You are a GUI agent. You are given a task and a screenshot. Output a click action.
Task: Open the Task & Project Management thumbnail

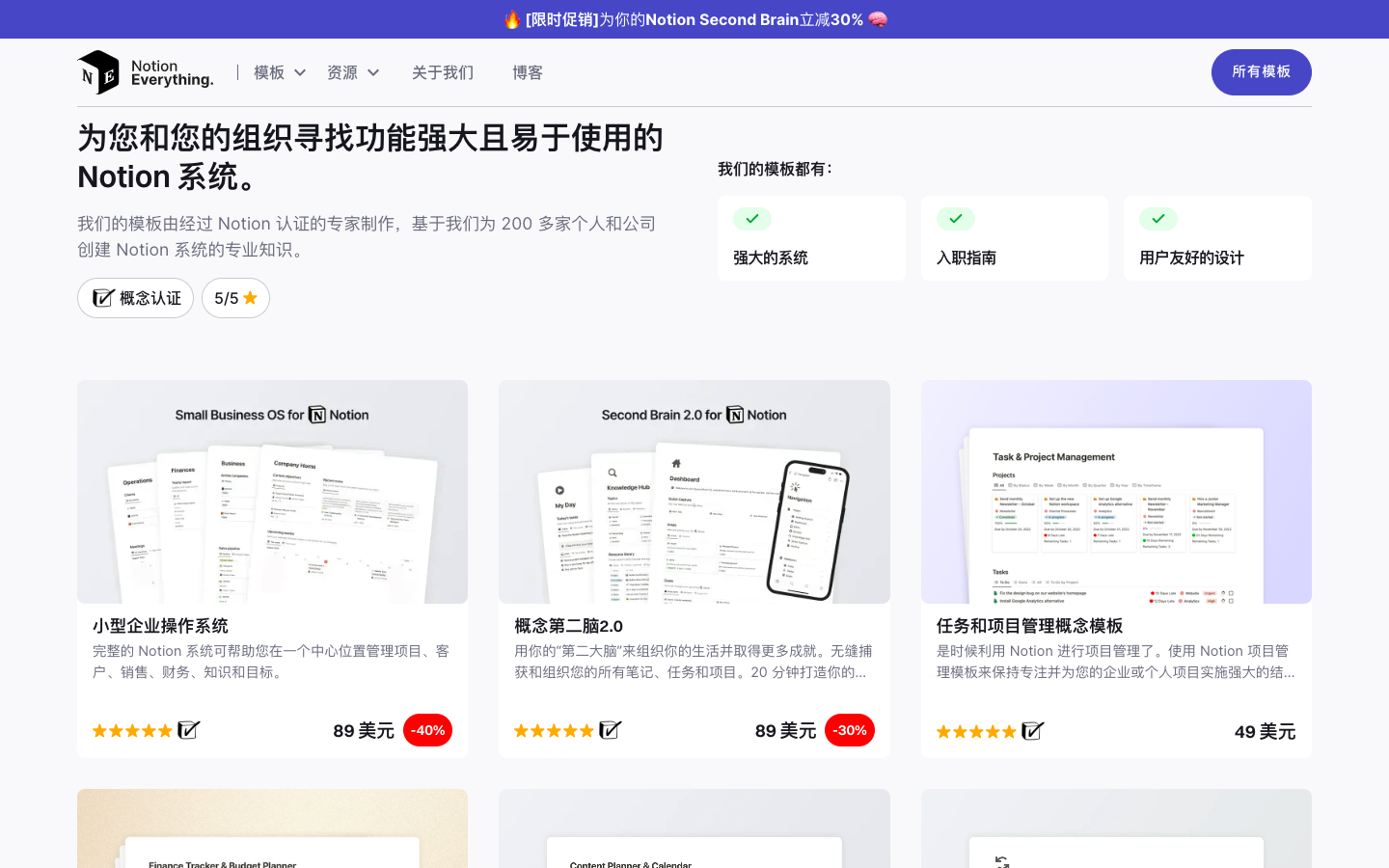[1116, 492]
